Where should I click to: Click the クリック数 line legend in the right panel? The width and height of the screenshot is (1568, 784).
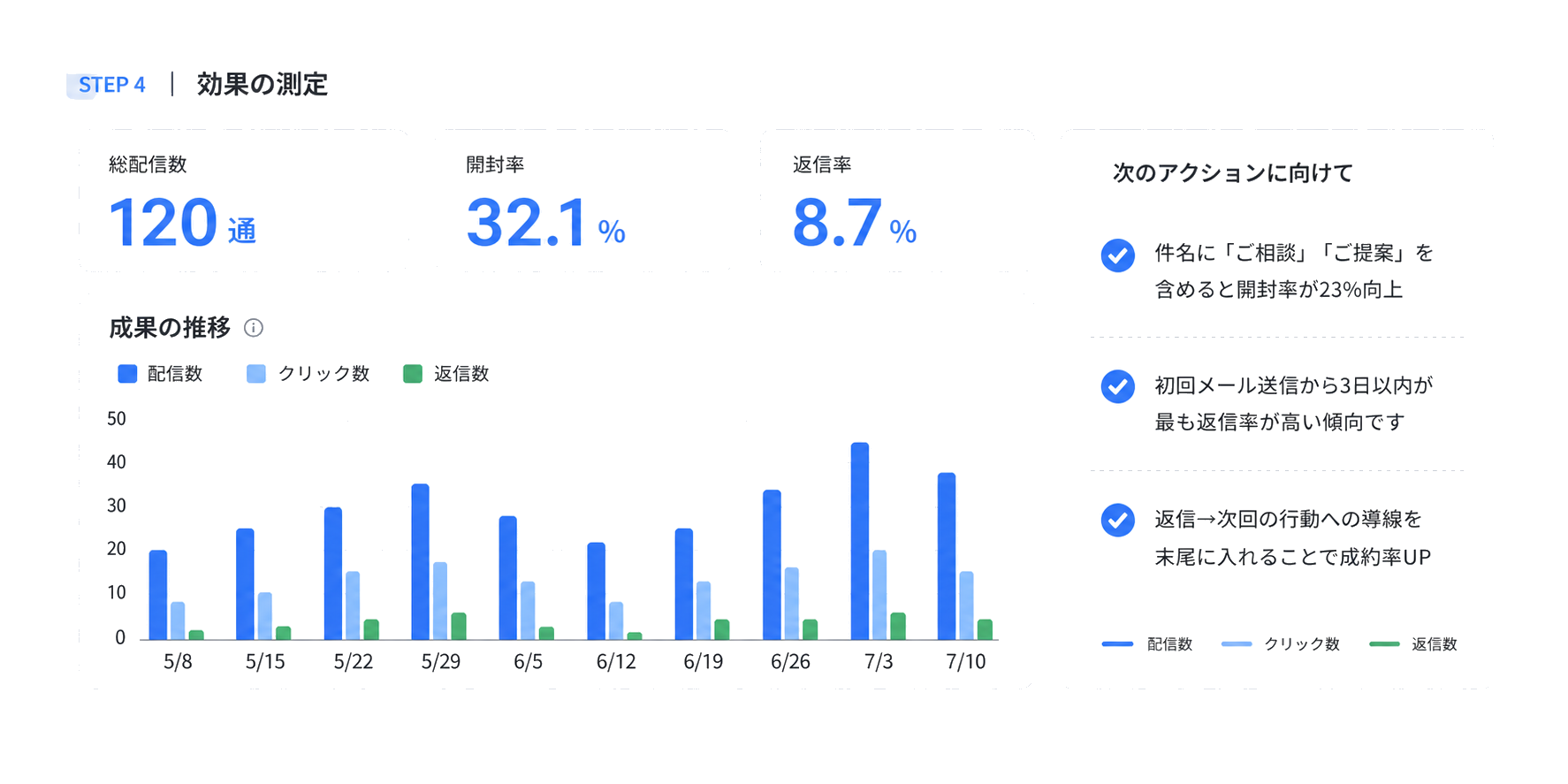tap(1281, 644)
